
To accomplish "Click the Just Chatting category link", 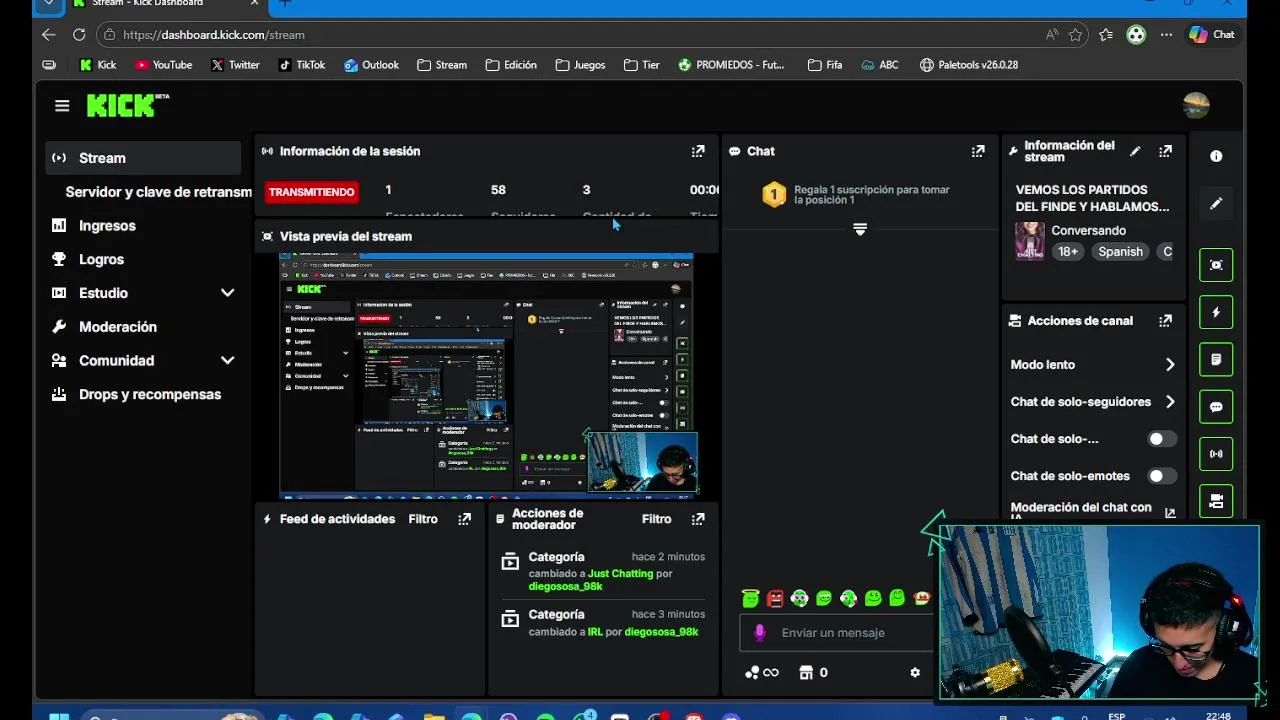I will pos(620,574).
